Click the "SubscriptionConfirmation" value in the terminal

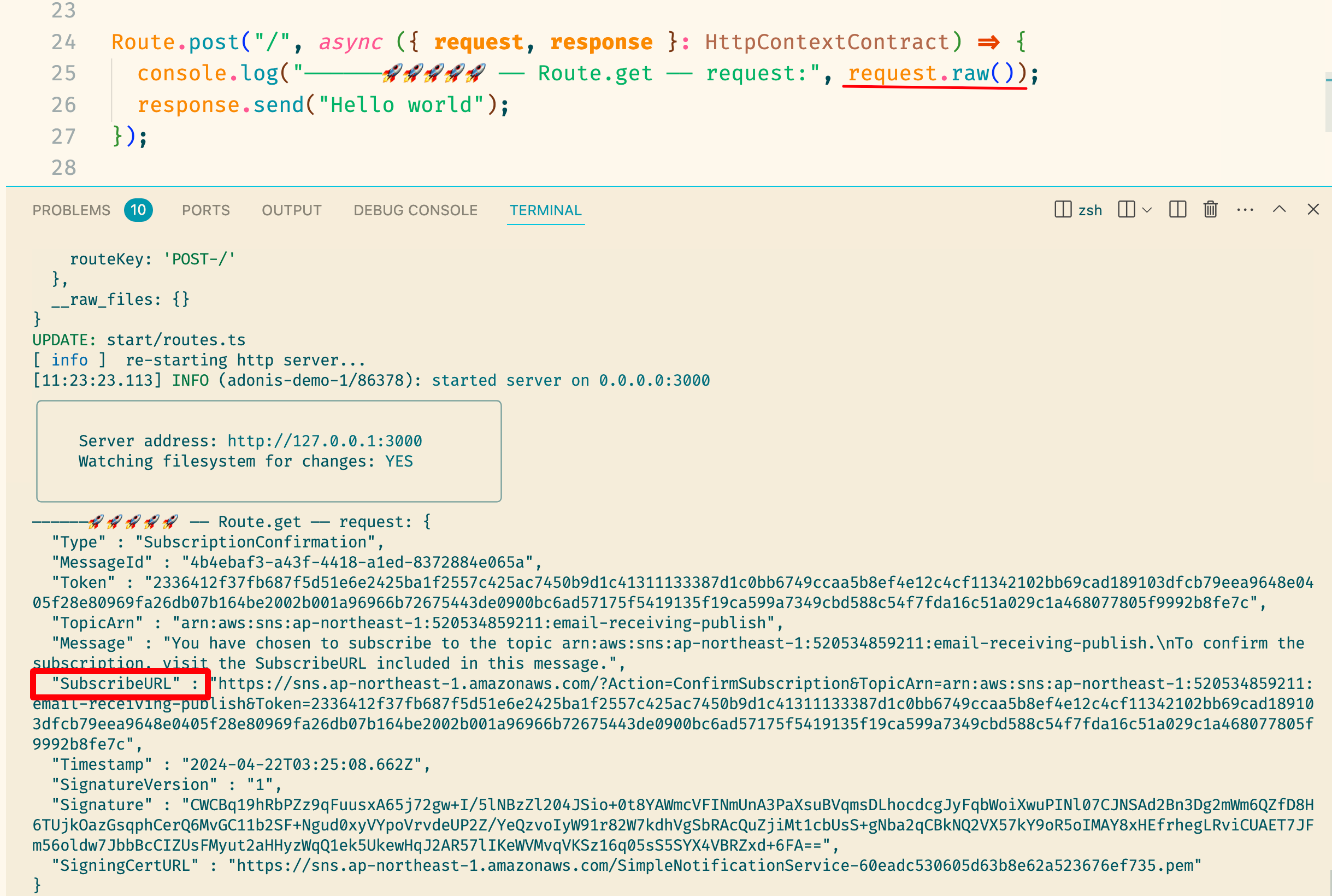point(256,543)
